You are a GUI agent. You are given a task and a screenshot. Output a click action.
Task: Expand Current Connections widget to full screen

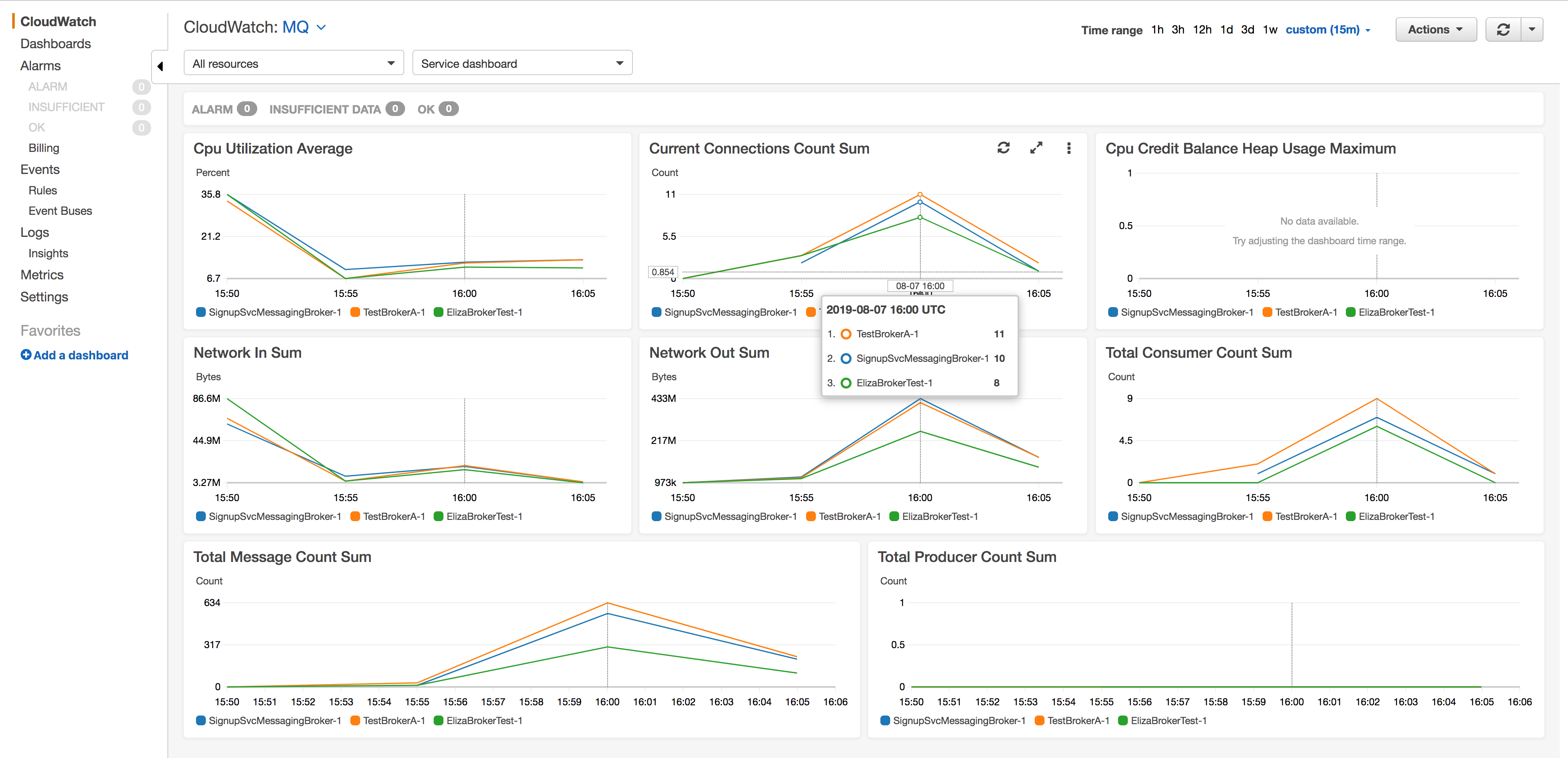(x=1037, y=147)
